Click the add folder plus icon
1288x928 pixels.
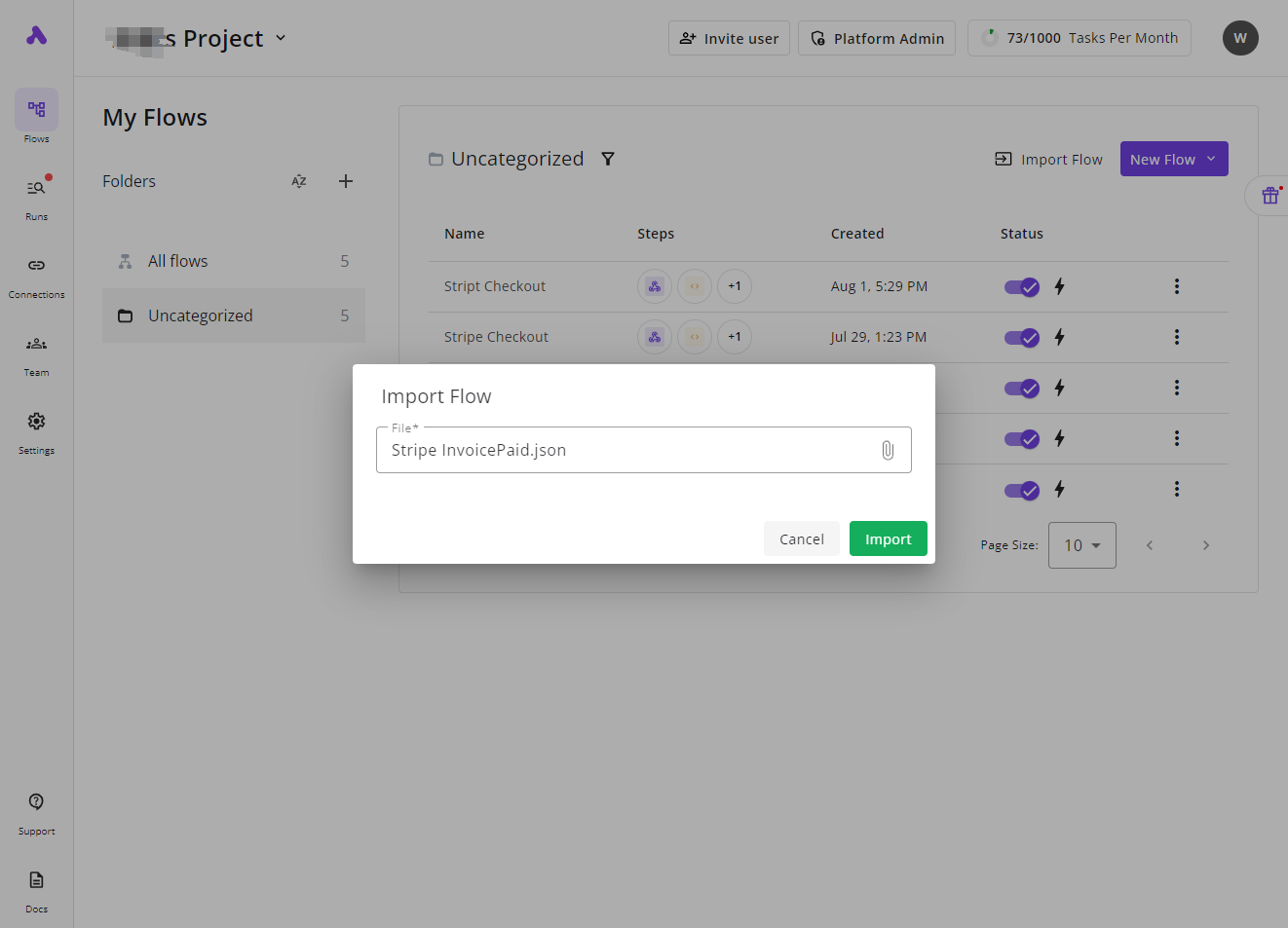(346, 181)
